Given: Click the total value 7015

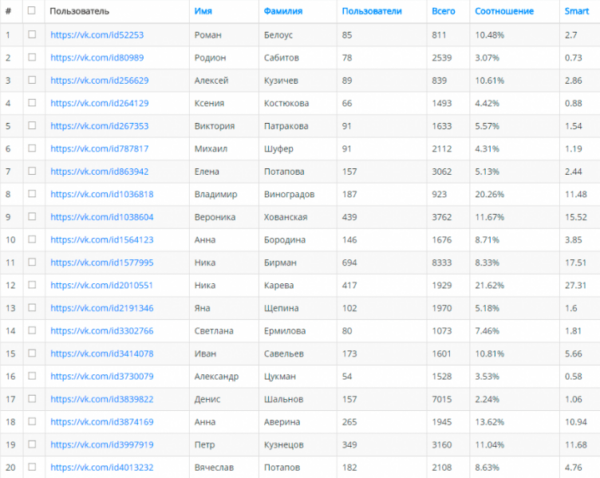Looking at the screenshot, I should pyautogui.click(x=442, y=399).
